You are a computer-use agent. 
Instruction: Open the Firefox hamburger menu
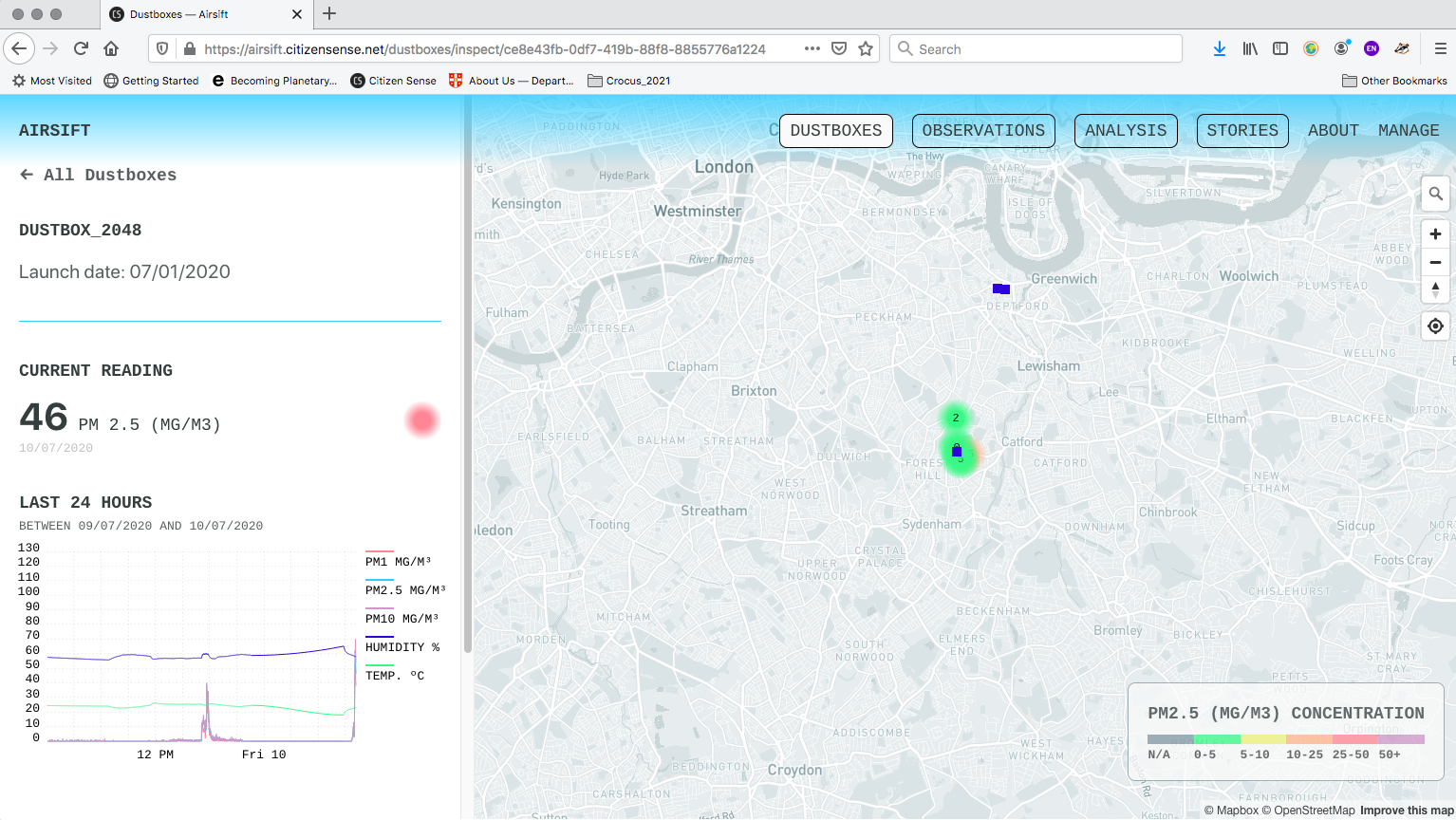[x=1439, y=48]
